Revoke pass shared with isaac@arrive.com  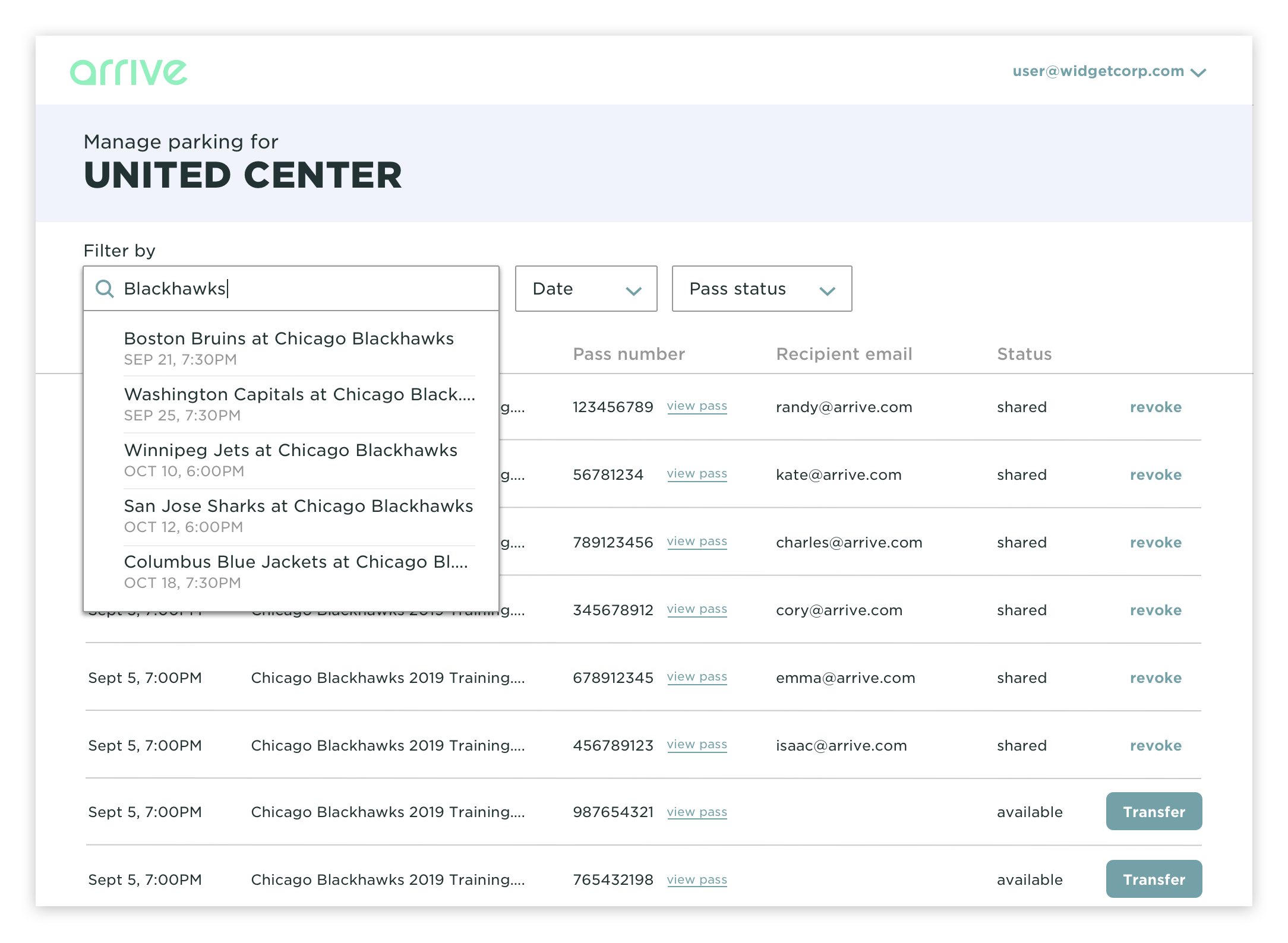tap(1156, 746)
